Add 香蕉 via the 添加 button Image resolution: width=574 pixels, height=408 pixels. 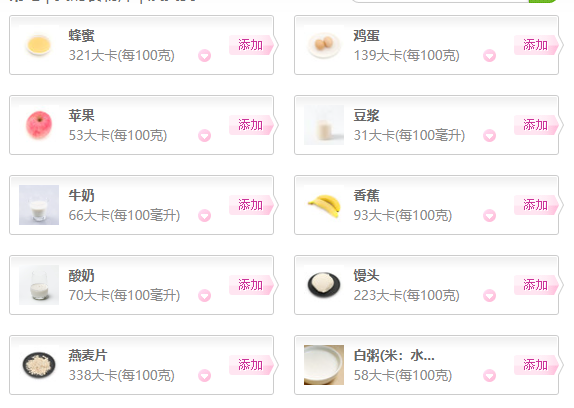536,205
